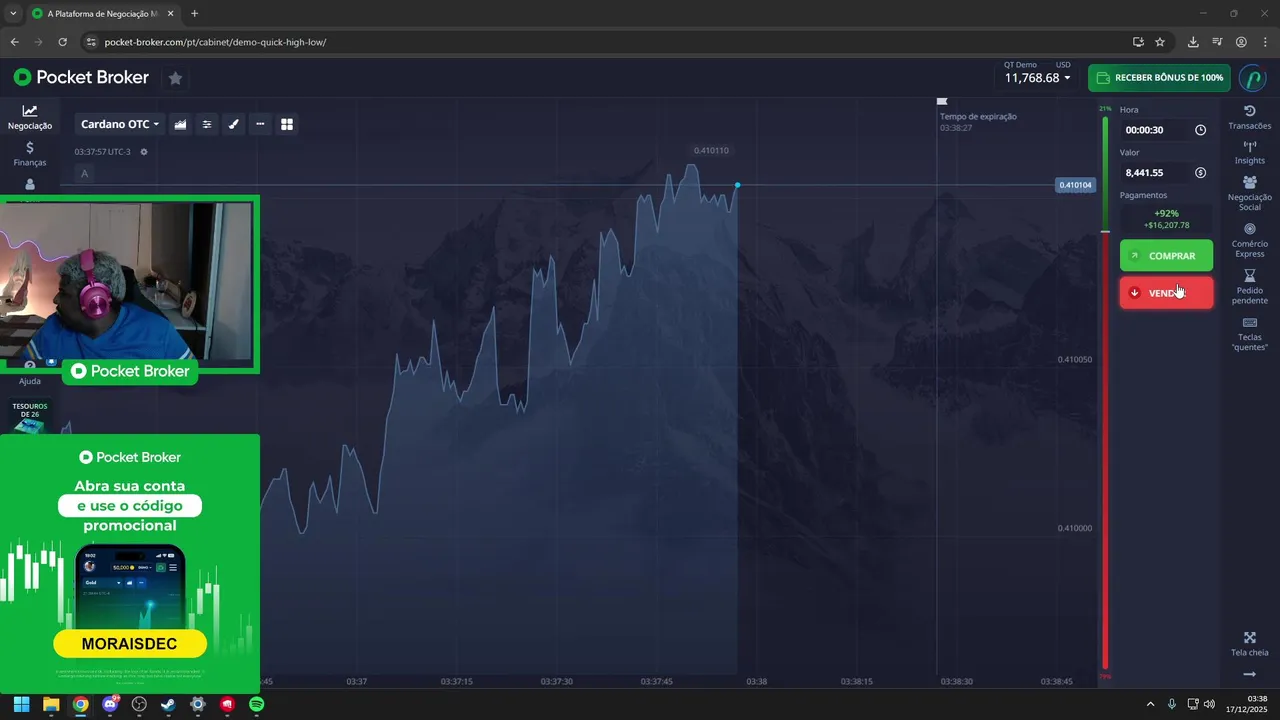
Task: Open the chart type selector icon
Action: tap(181, 124)
